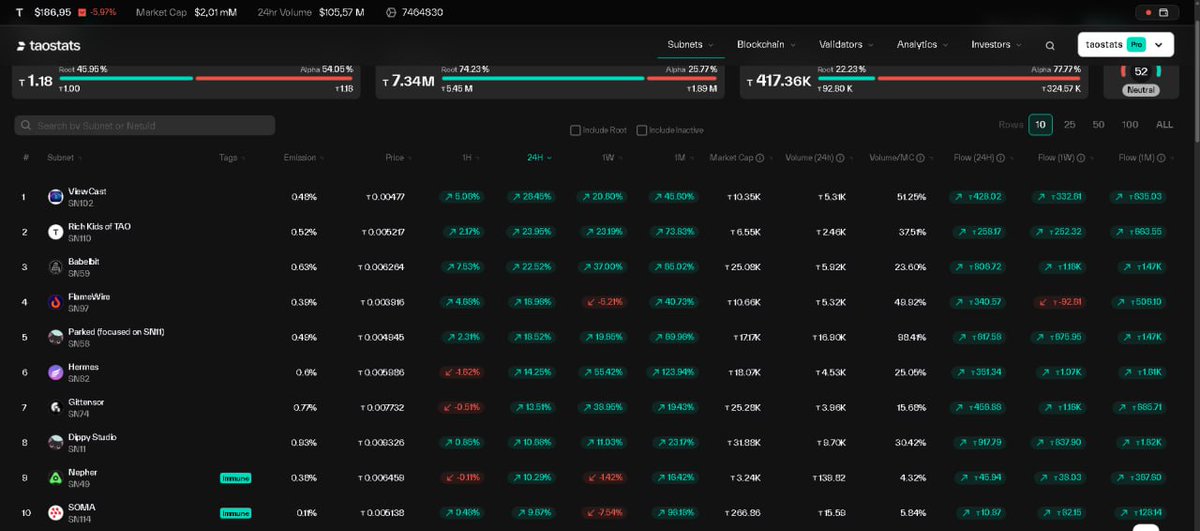This screenshot has width=1200, height=531.
Task: Click Parked Volume/MC value 98.41%
Action: tap(911, 337)
